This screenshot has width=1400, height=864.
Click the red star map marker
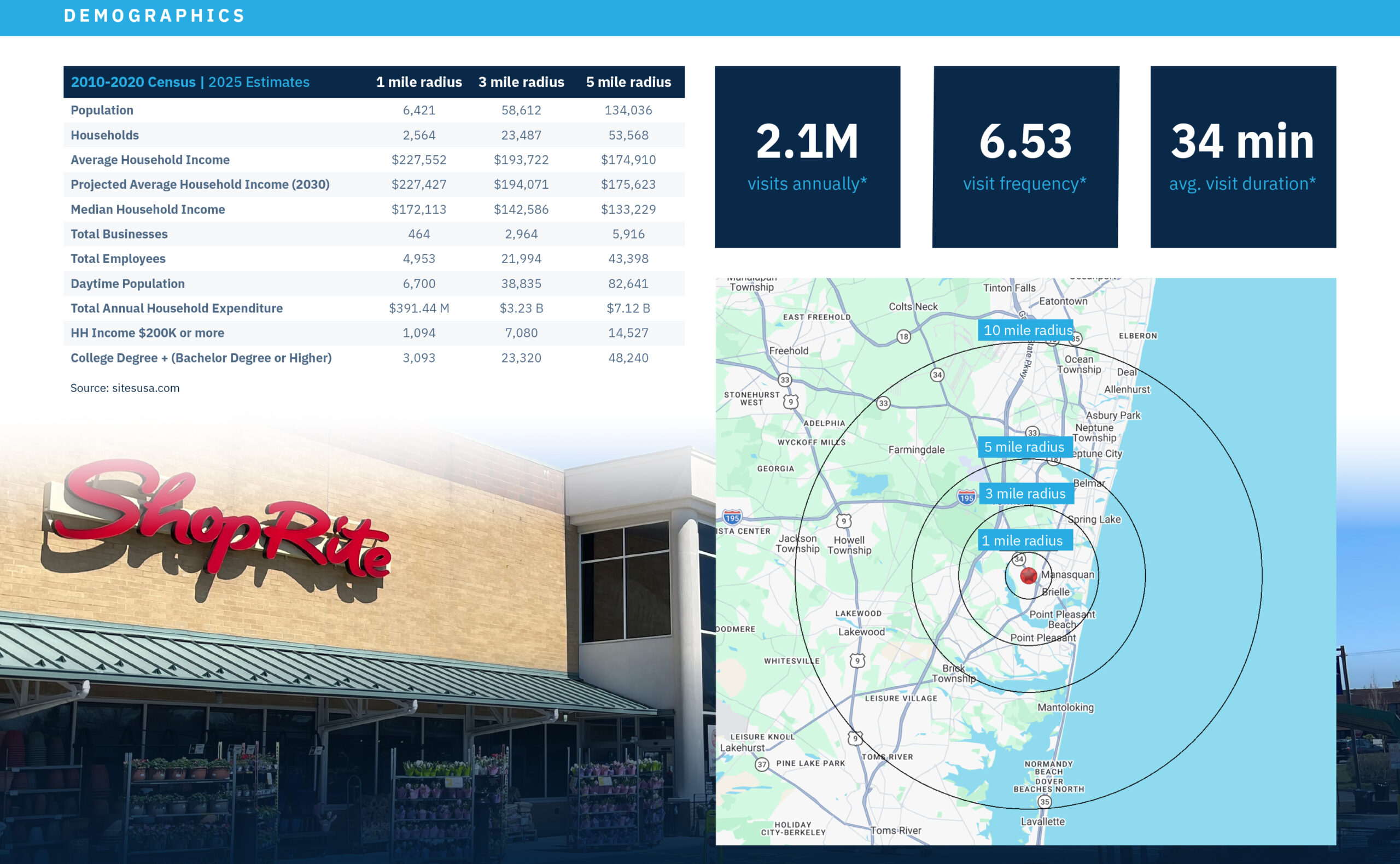[1028, 575]
